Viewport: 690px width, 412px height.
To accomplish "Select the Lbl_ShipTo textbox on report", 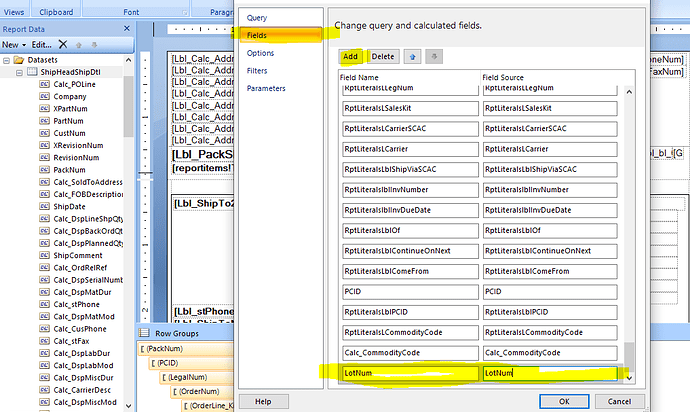I will 204,203.
